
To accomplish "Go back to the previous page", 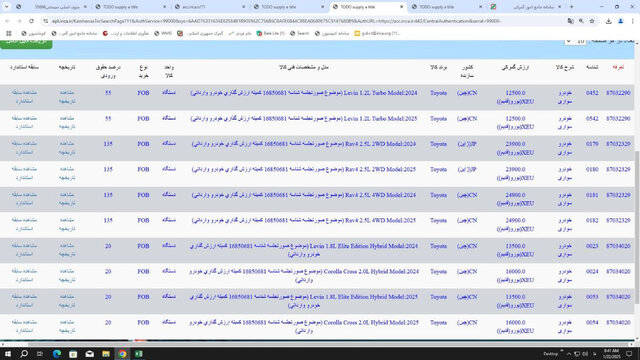I will coord(7,21).
